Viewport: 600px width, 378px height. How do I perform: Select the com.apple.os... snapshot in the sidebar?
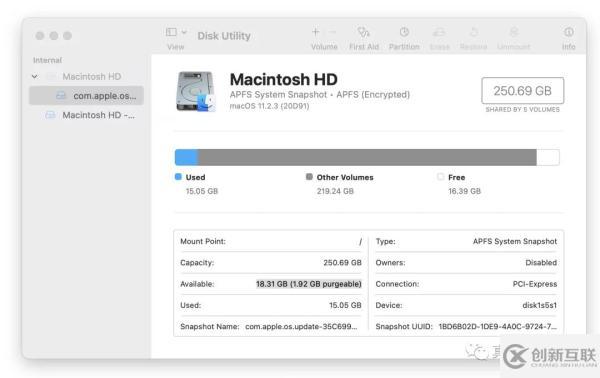(86, 96)
